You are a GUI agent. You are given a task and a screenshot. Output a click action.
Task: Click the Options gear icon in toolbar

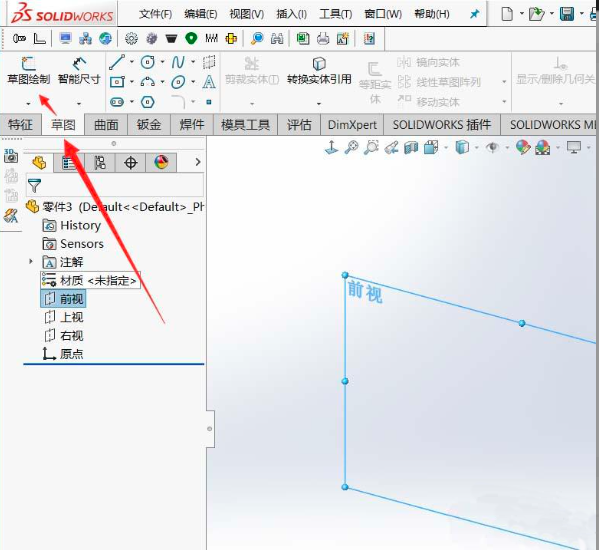[x=131, y=39]
